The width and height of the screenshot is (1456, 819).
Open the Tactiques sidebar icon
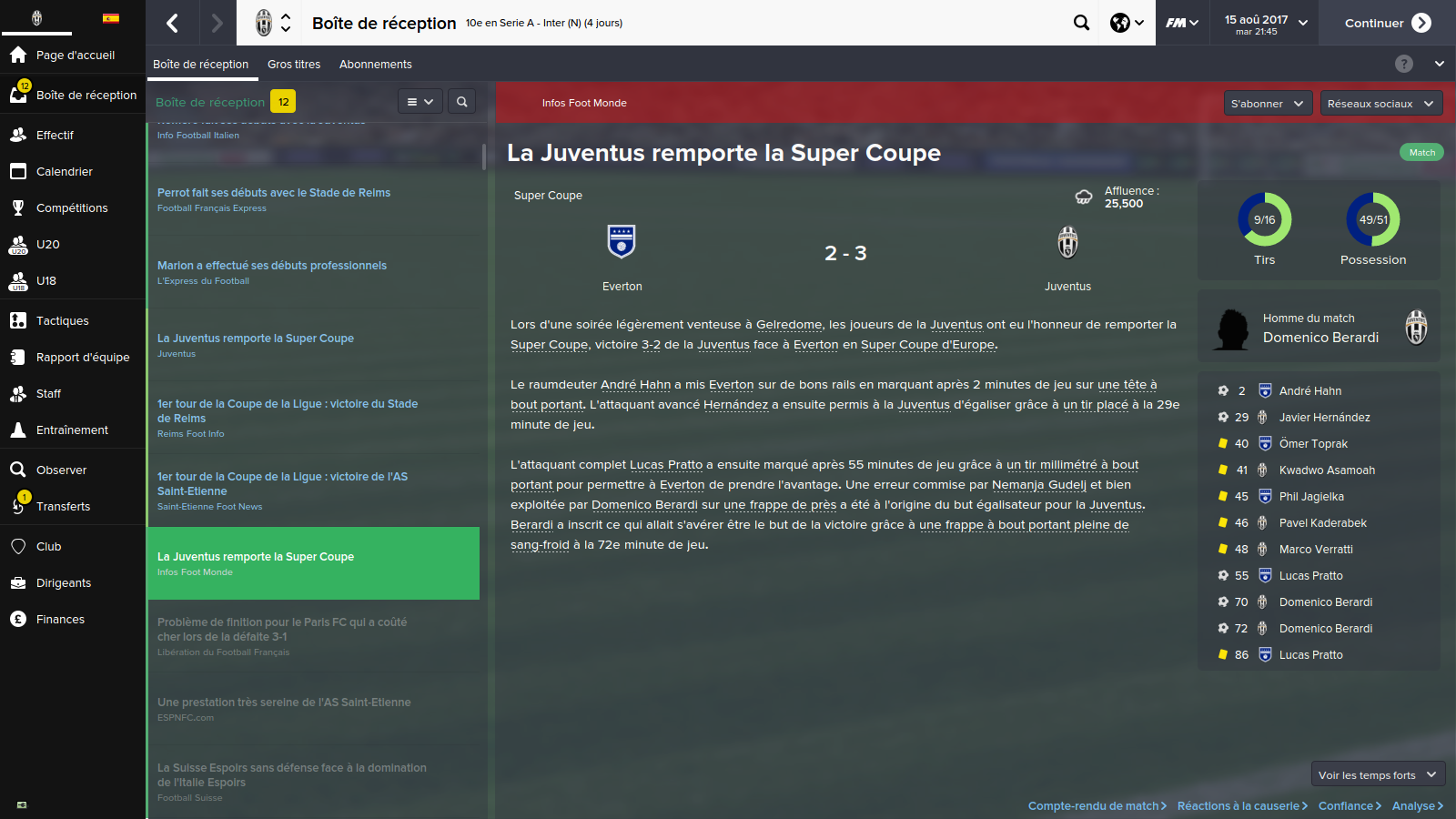18,320
